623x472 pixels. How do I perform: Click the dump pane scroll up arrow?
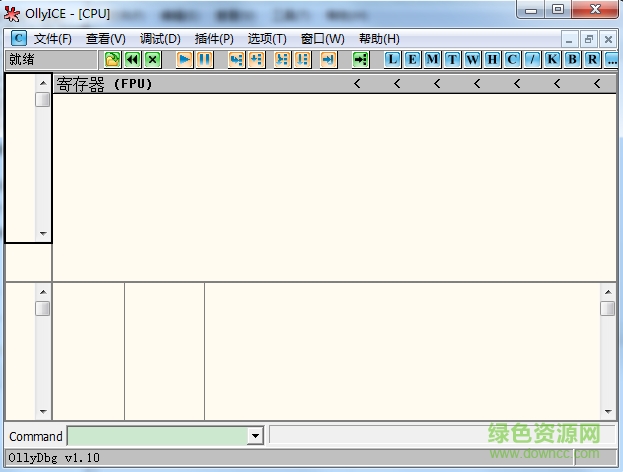click(x=43, y=292)
